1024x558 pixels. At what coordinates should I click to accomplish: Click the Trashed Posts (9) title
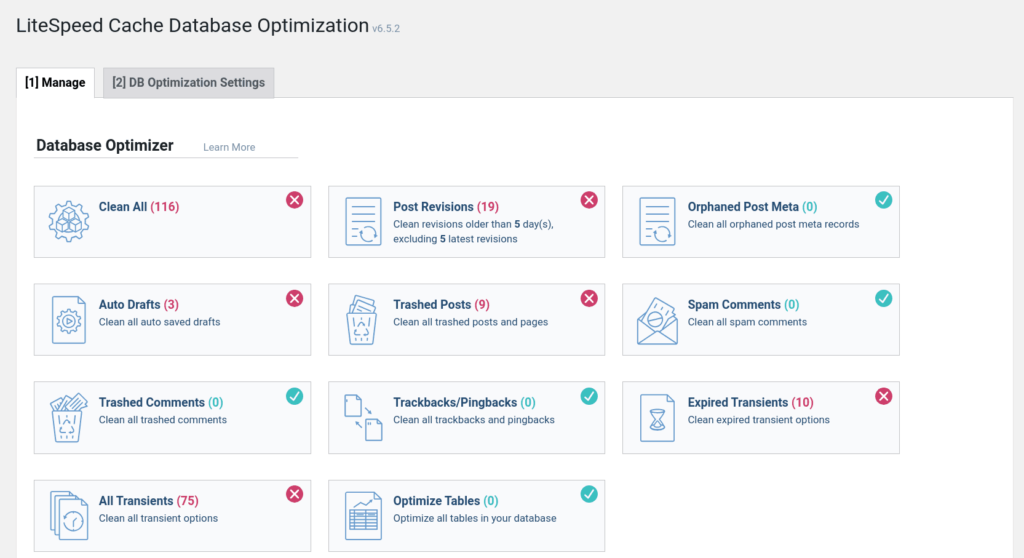pos(441,304)
